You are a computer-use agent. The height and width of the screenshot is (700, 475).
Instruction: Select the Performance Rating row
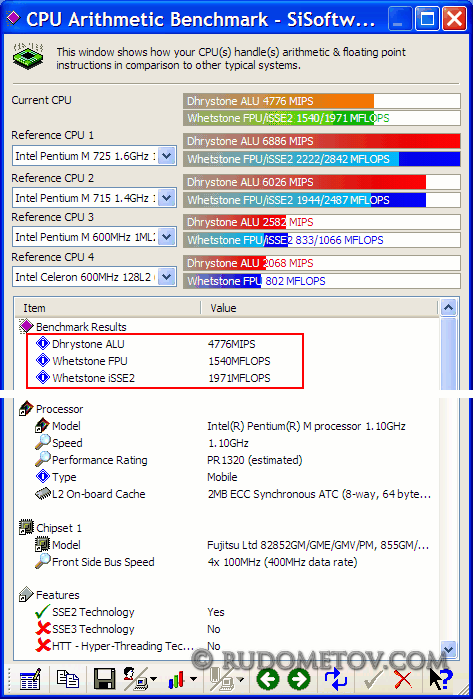tap(228, 460)
